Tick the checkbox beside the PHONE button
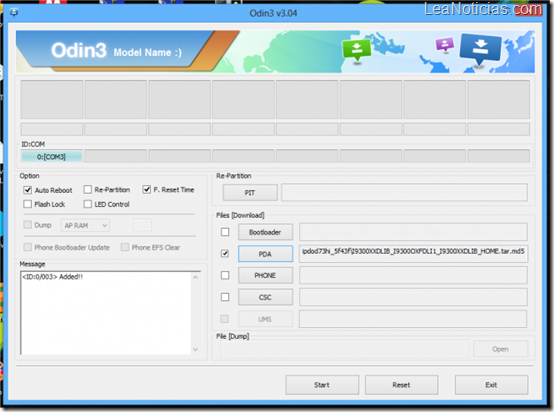This screenshot has height=412, width=554. click(225, 275)
